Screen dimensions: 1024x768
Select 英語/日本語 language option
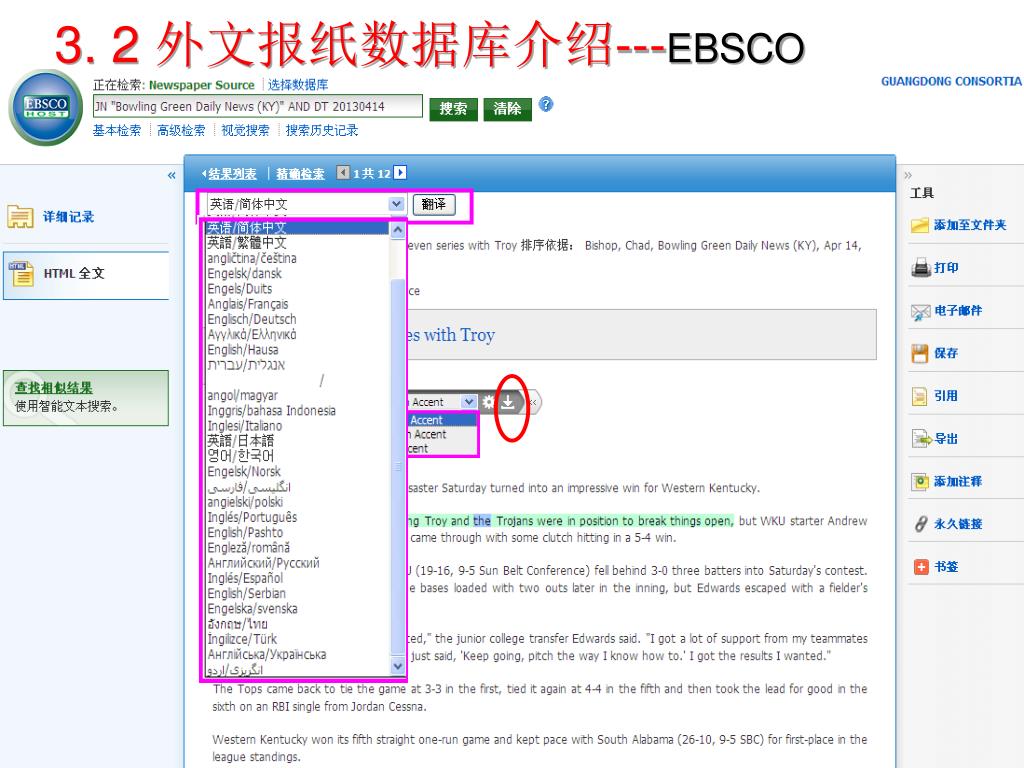240,441
